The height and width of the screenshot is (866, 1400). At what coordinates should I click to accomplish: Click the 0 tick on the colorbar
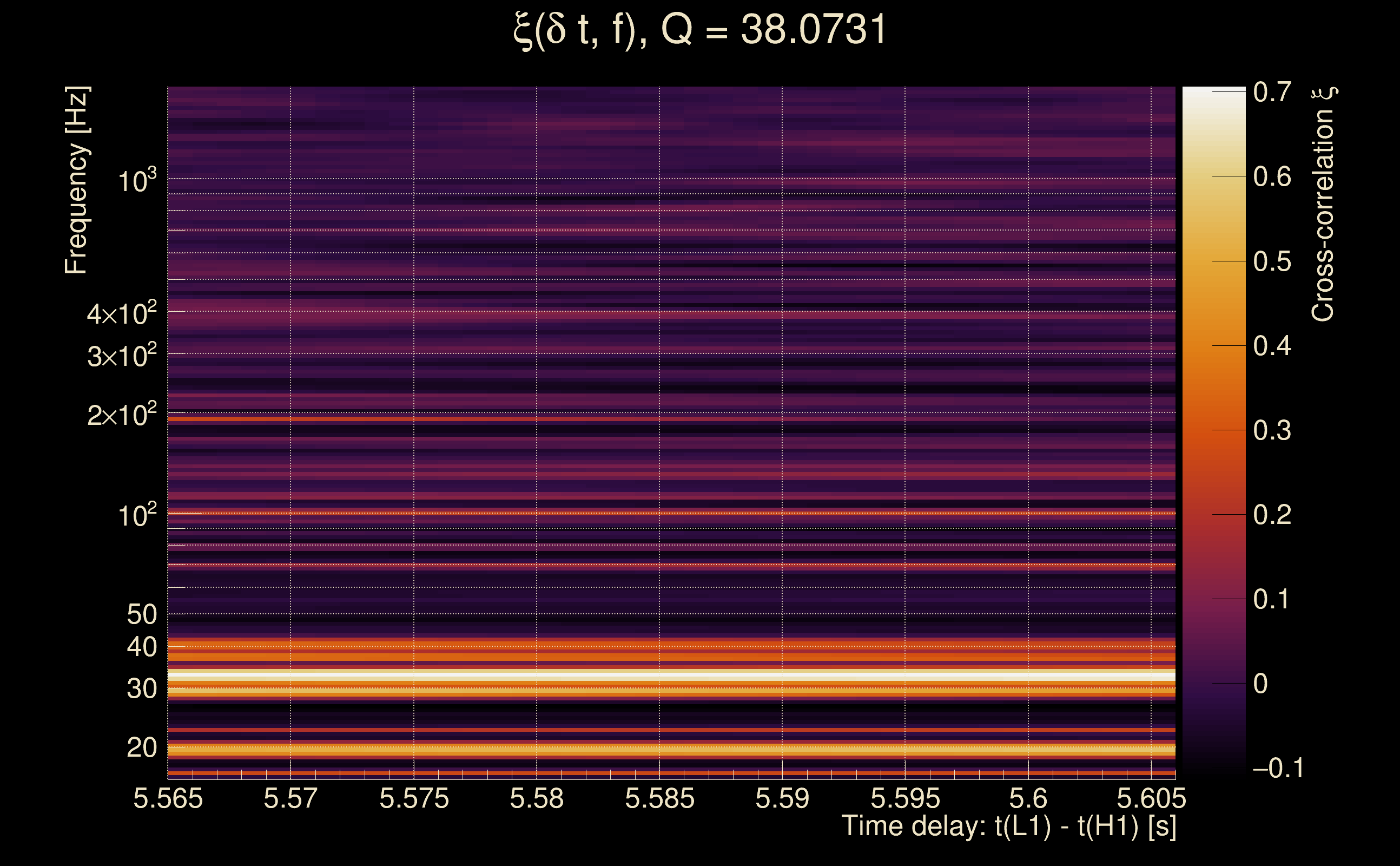(1260, 684)
